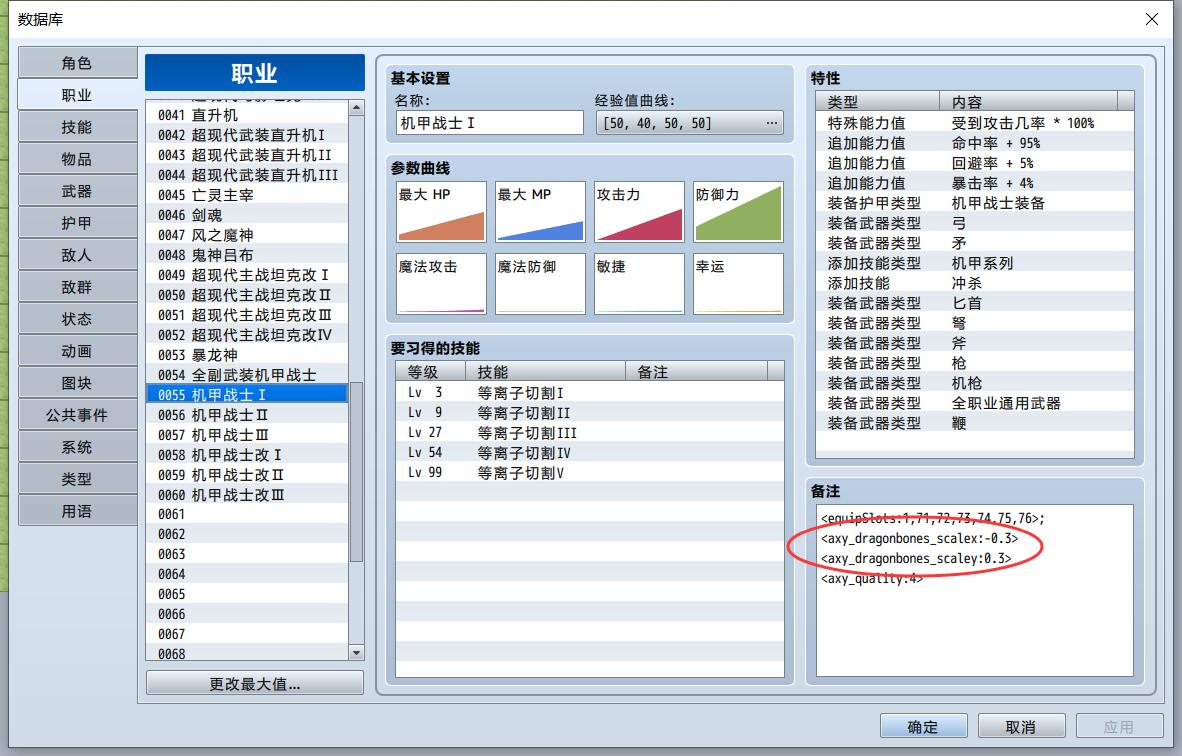Open the 最大 MP parameter curve

click(540, 212)
